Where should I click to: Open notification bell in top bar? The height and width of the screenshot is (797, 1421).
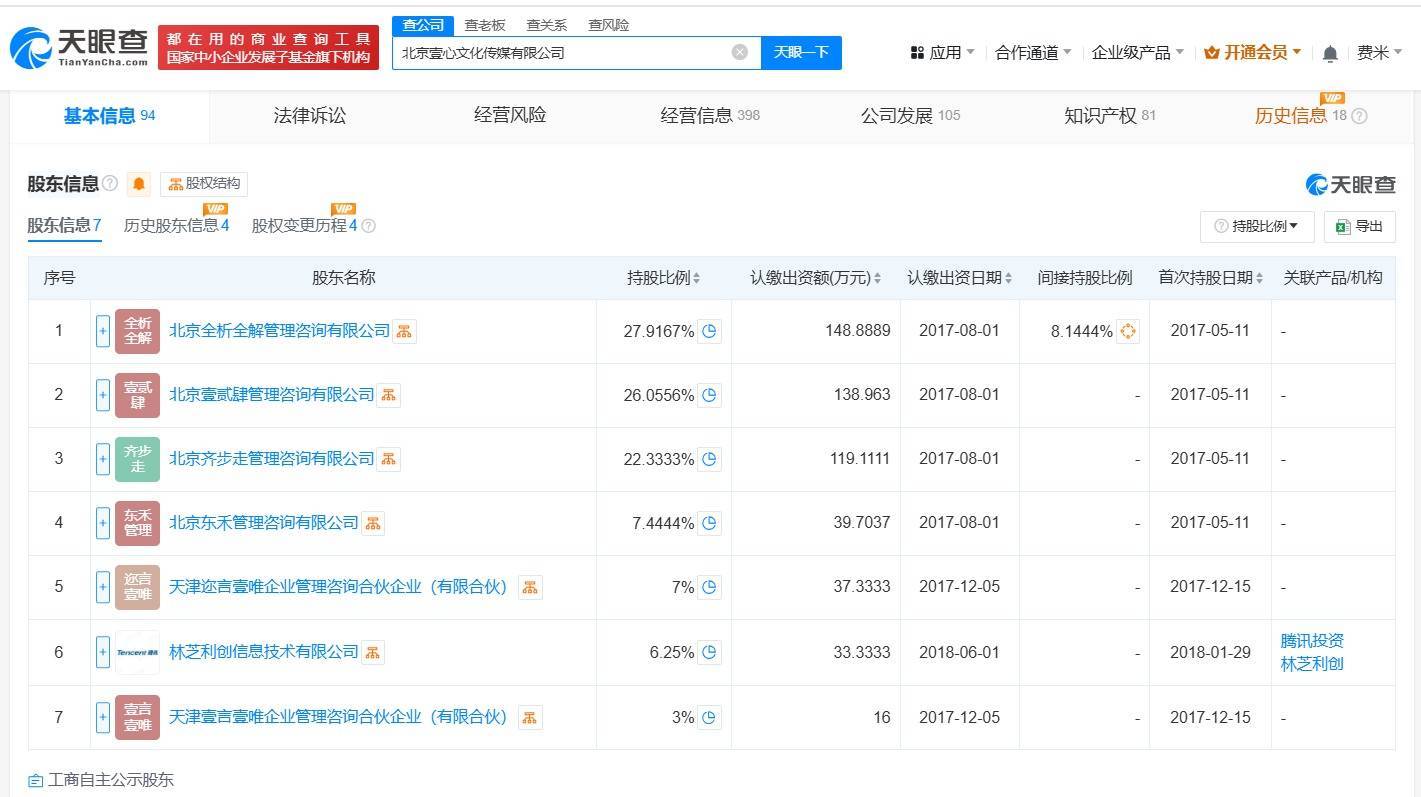[x=1330, y=53]
